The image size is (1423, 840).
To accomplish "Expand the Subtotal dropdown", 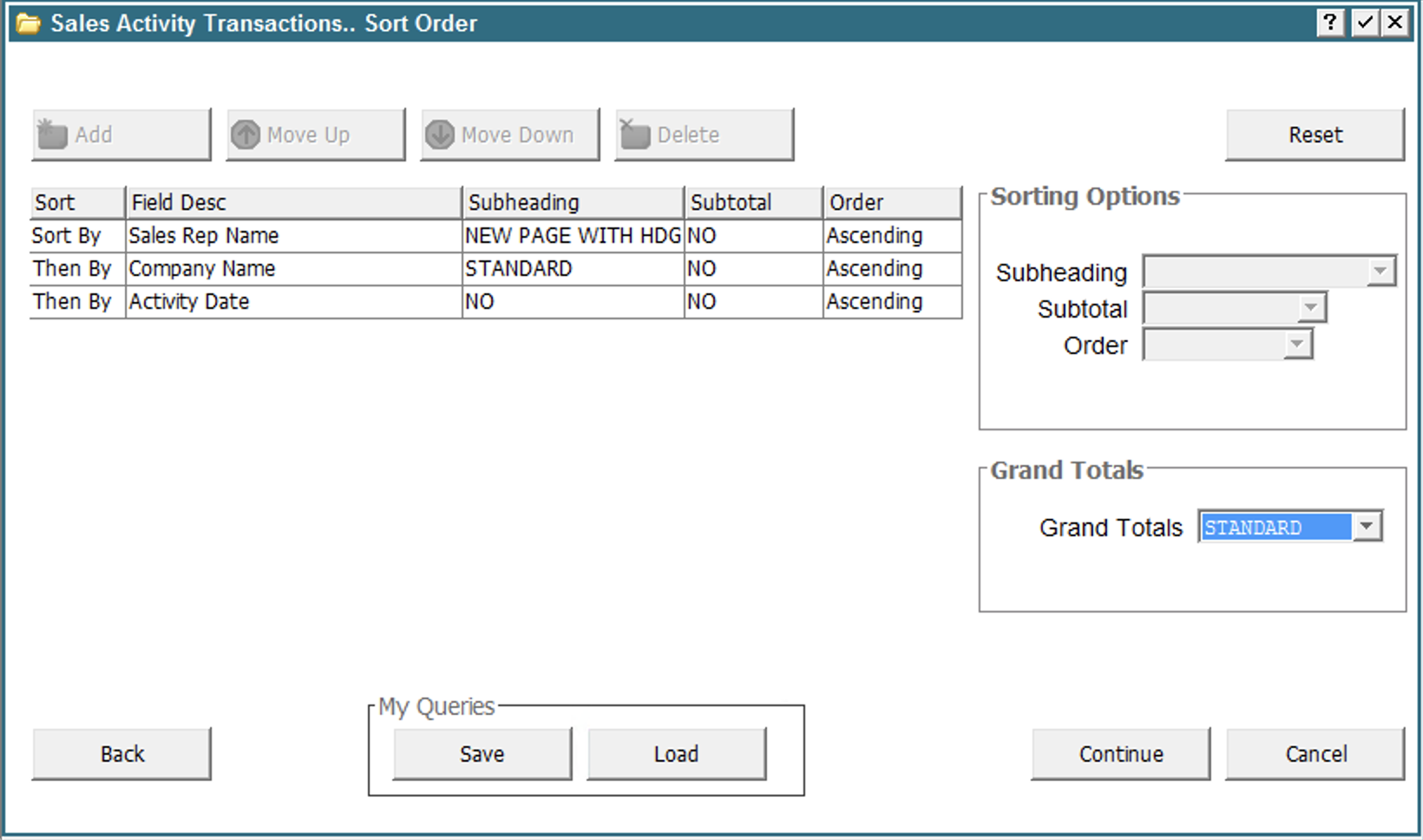I will [x=1310, y=308].
